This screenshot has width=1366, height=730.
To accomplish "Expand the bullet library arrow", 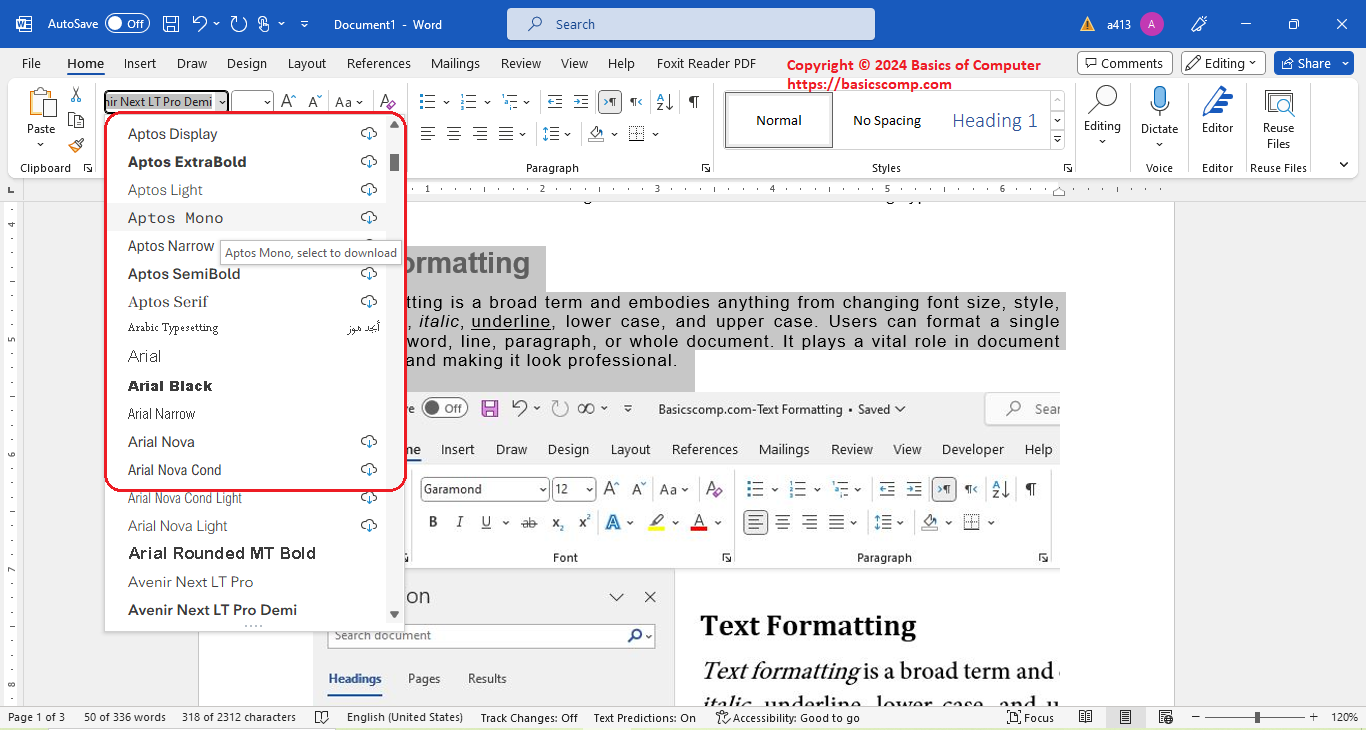I will coord(445,102).
